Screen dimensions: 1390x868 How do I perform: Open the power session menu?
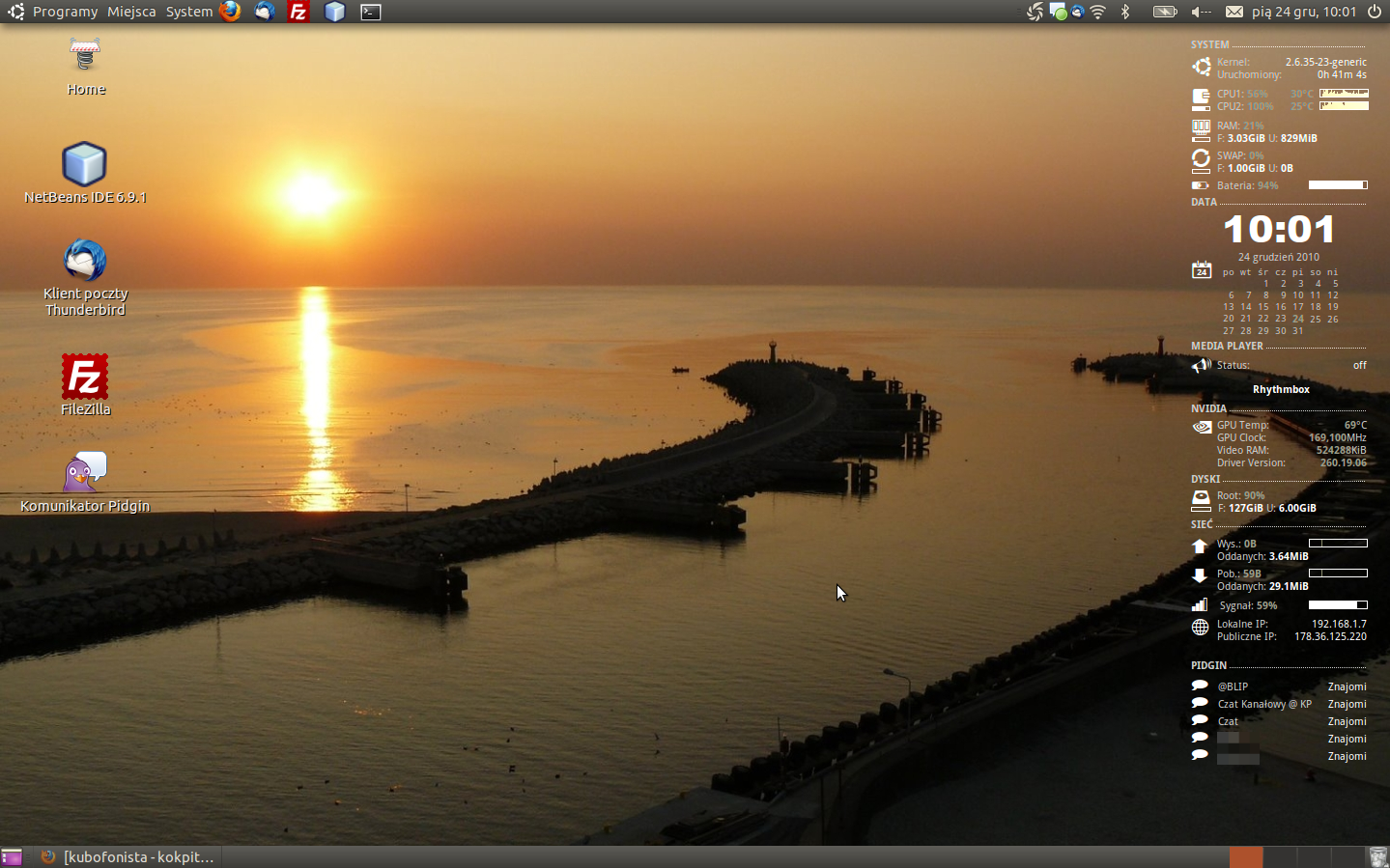pyautogui.click(x=1375, y=12)
